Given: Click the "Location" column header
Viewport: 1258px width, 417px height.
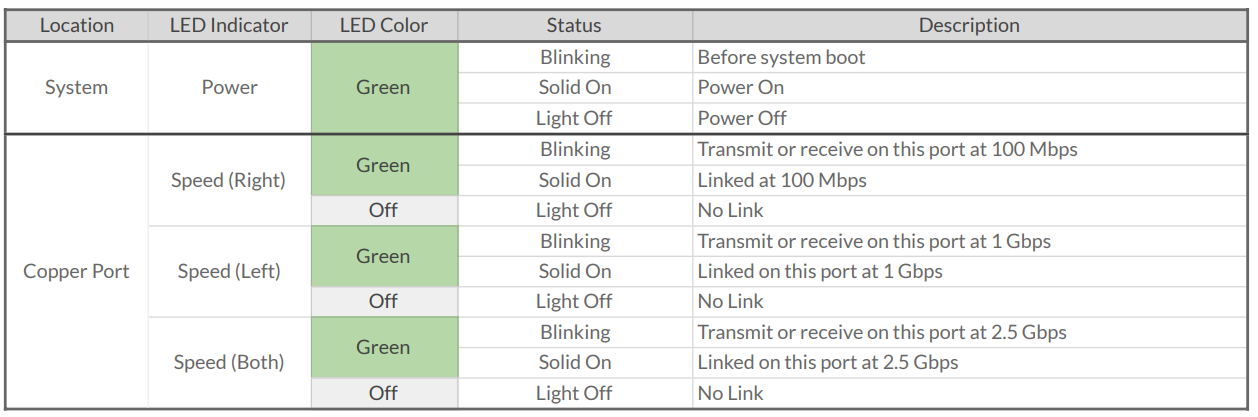Looking at the screenshot, I should pos(77,26).
